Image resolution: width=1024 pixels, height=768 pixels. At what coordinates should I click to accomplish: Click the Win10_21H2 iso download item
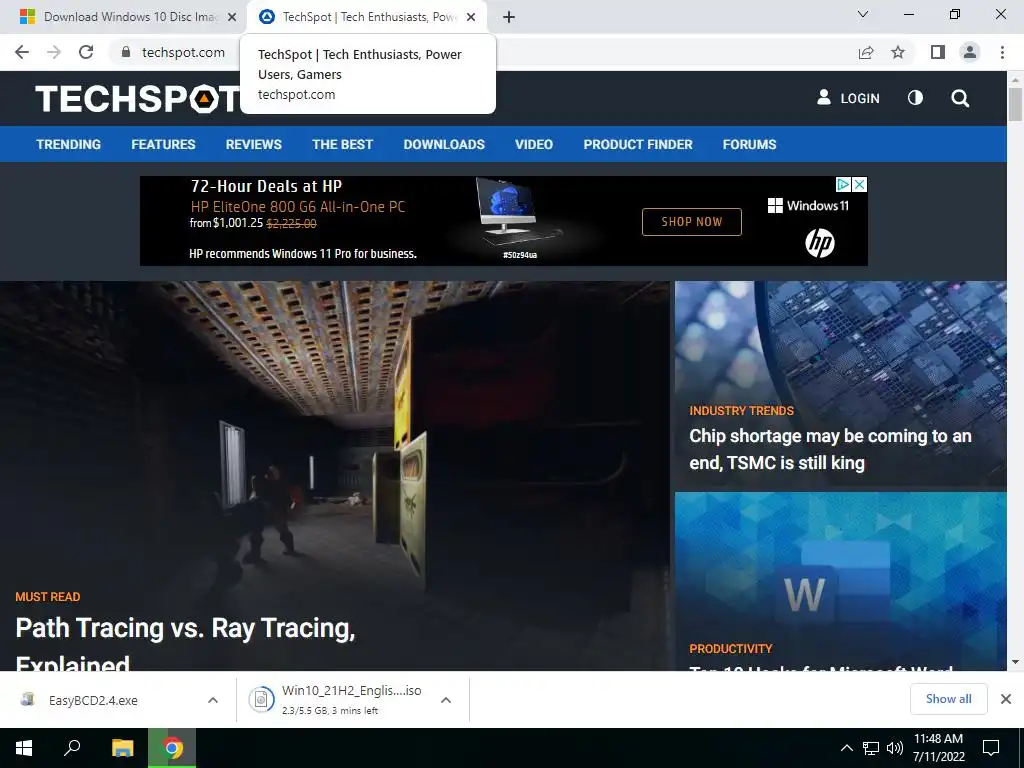click(351, 699)
